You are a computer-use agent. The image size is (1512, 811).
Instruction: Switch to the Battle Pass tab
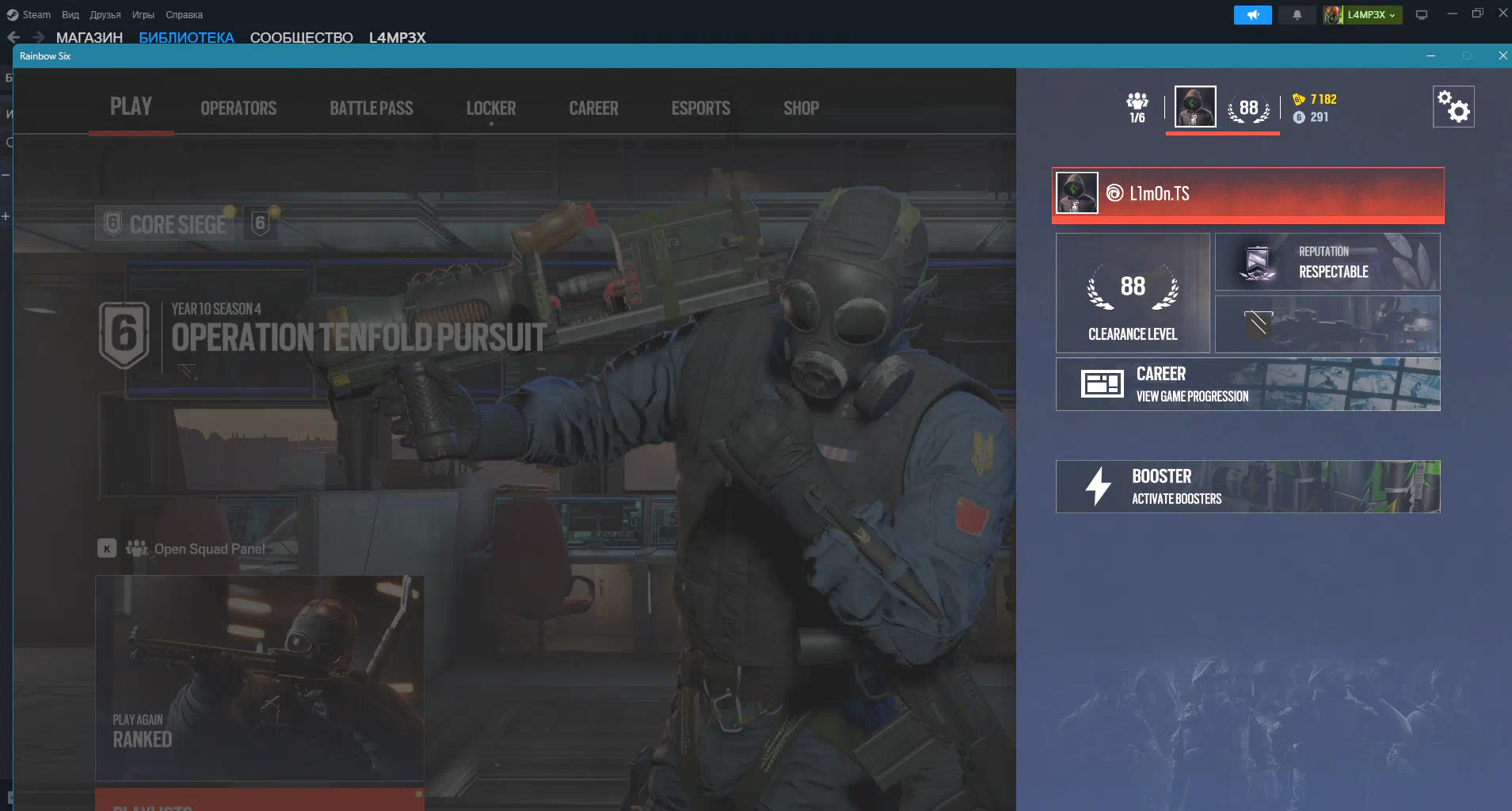(371, 109)
